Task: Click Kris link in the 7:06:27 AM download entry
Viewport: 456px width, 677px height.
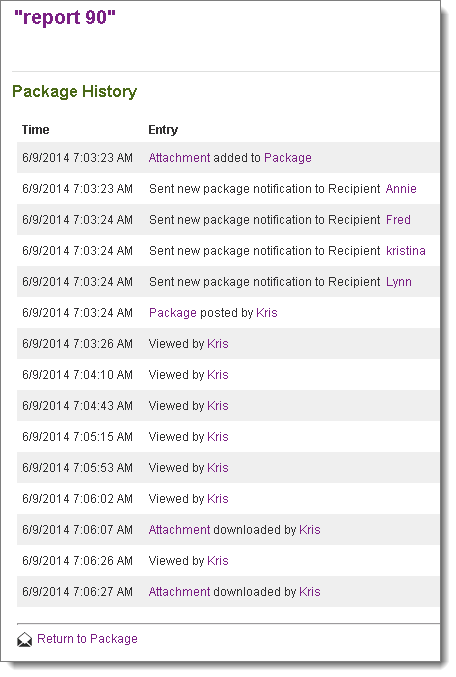Action: (310, 592)
